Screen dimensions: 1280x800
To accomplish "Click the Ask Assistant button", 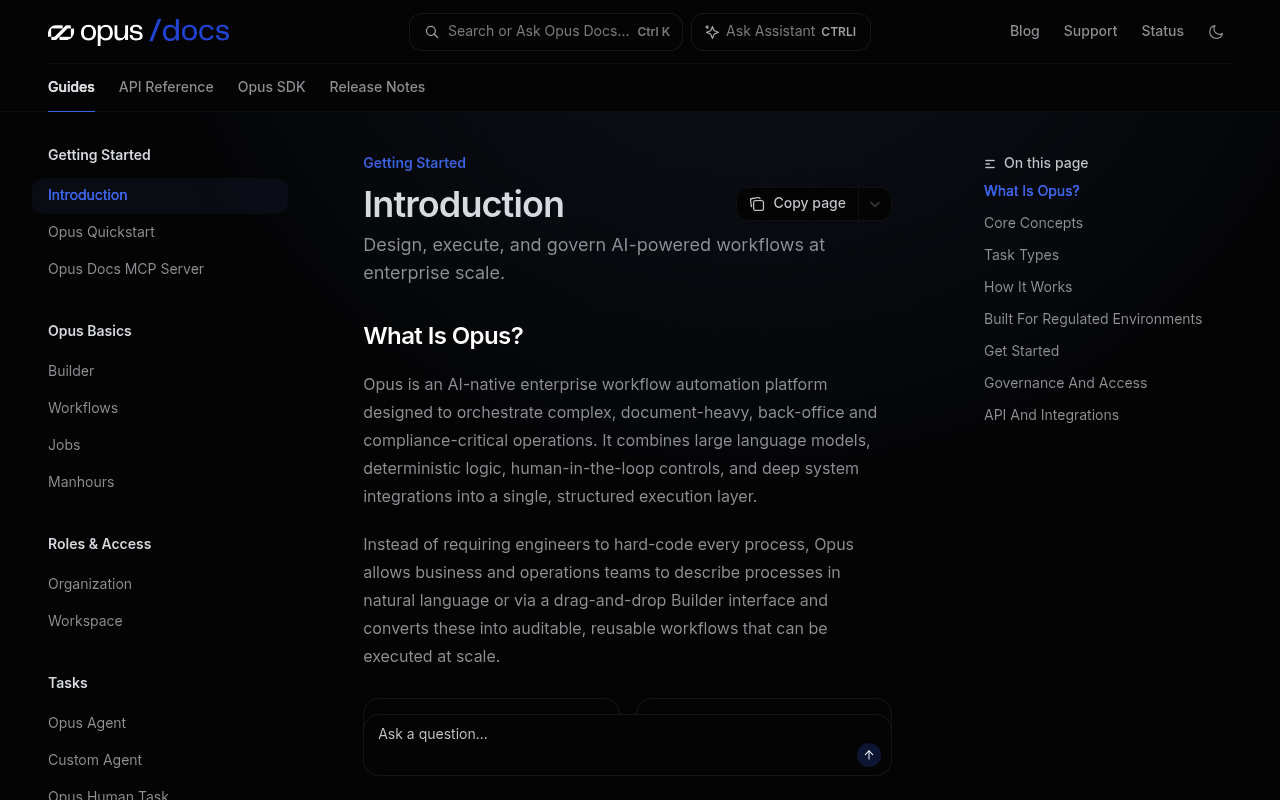I will 781,32.
